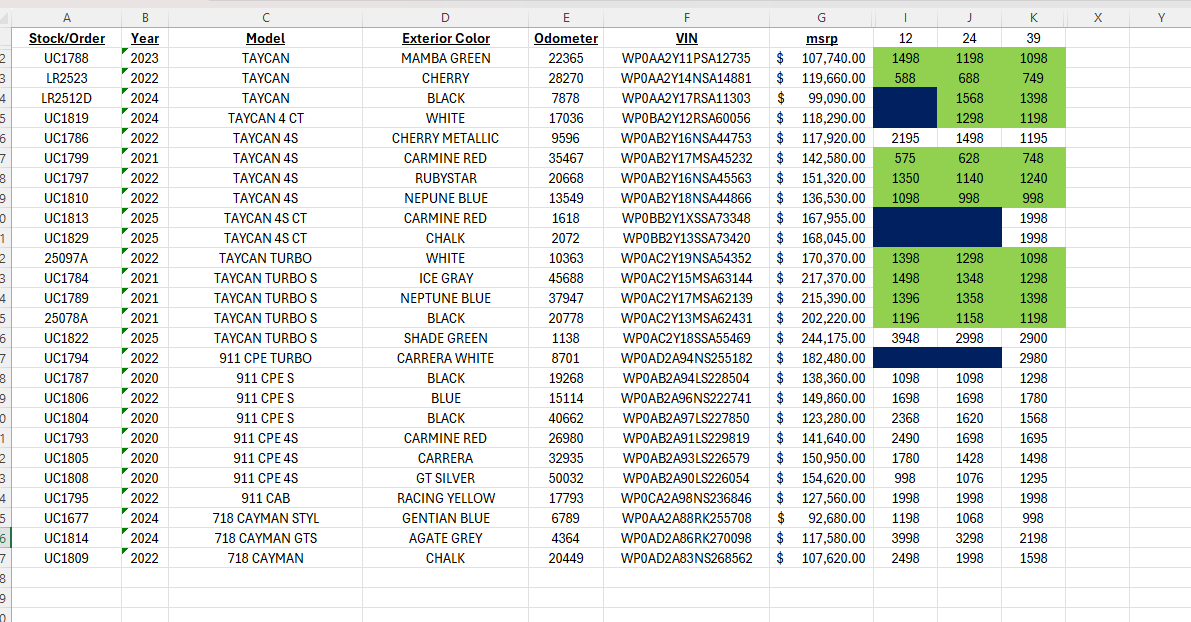The image size is (1191, 622).
Task: Click the 718 CAYMAN GTS cell
Action: [266, 538]
